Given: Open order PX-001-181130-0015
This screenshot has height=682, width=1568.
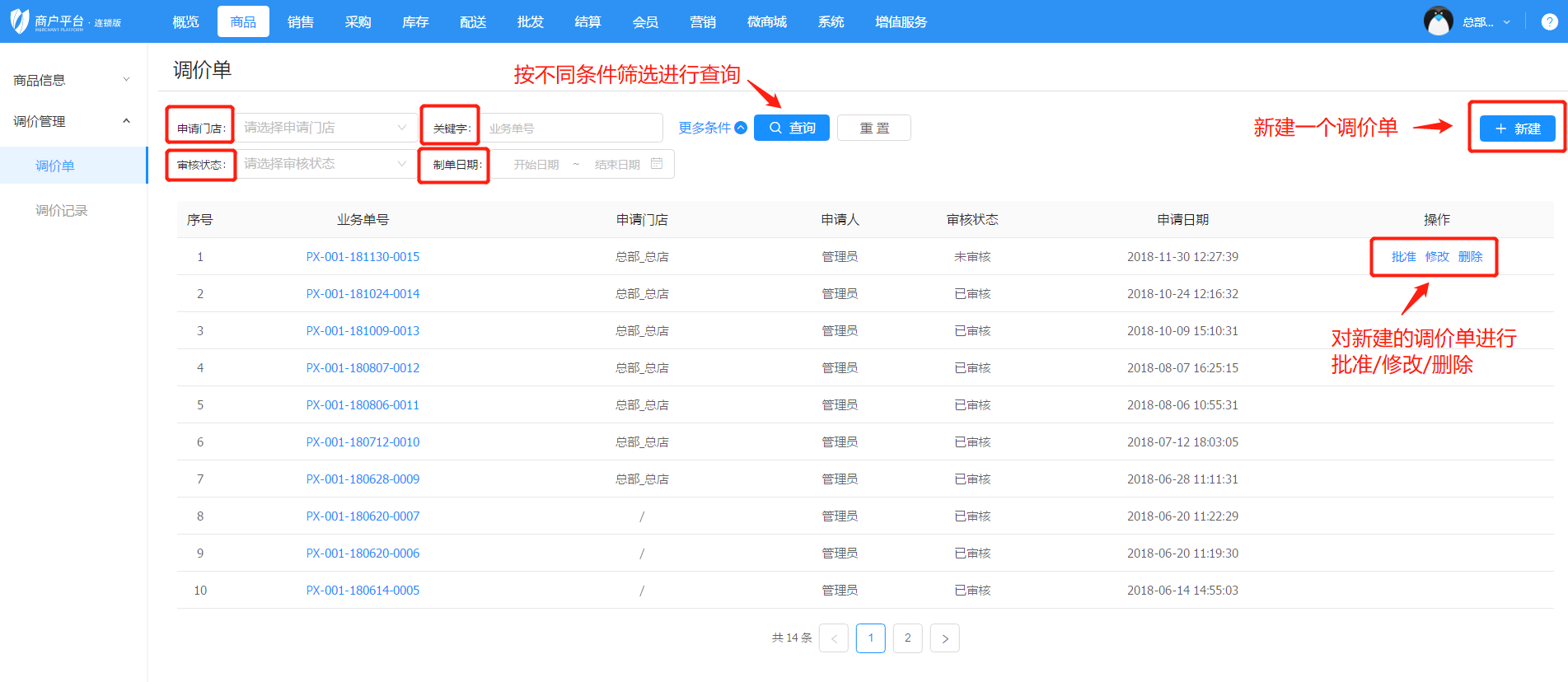Looking at the screenshot, I should click(363, 257).
